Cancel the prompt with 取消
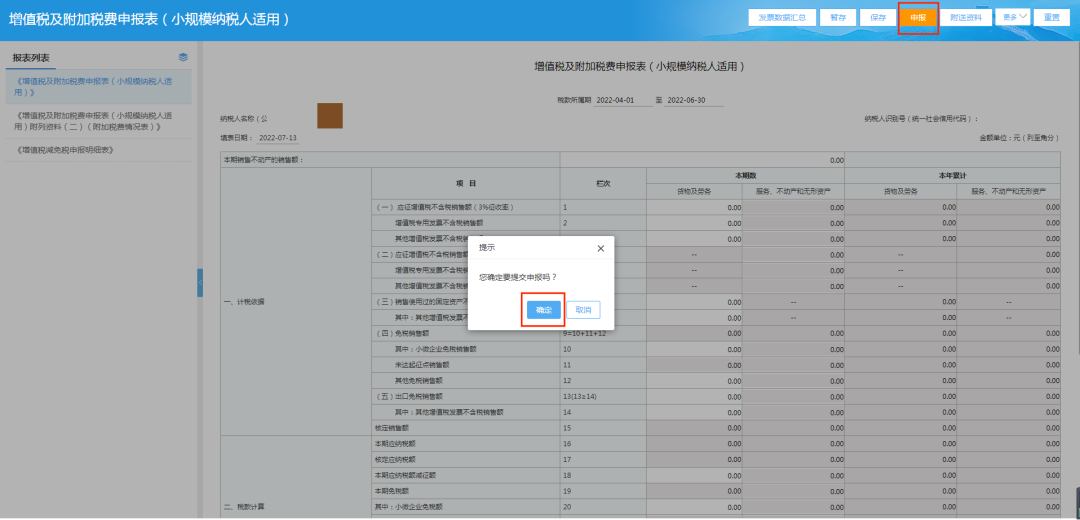This screenshot has width=1080, height=520. [583, 310]
